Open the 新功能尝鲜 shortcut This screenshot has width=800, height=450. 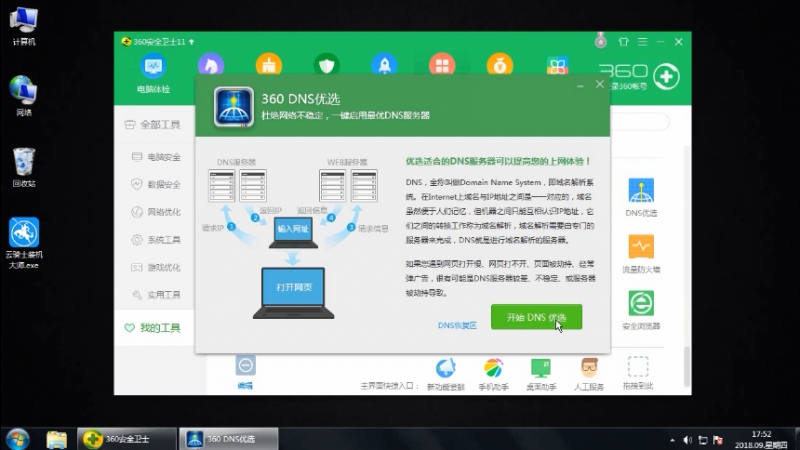[445, 374]
